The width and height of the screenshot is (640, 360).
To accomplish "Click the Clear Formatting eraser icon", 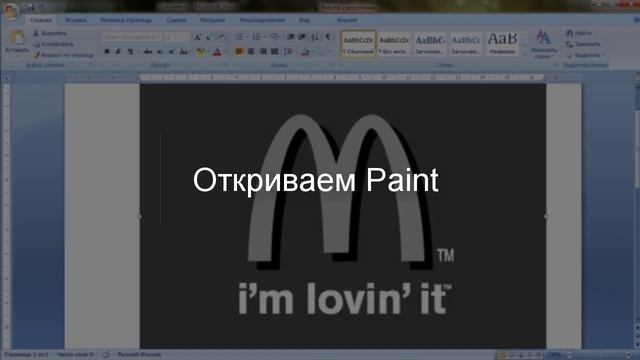I will coord(222,37).
